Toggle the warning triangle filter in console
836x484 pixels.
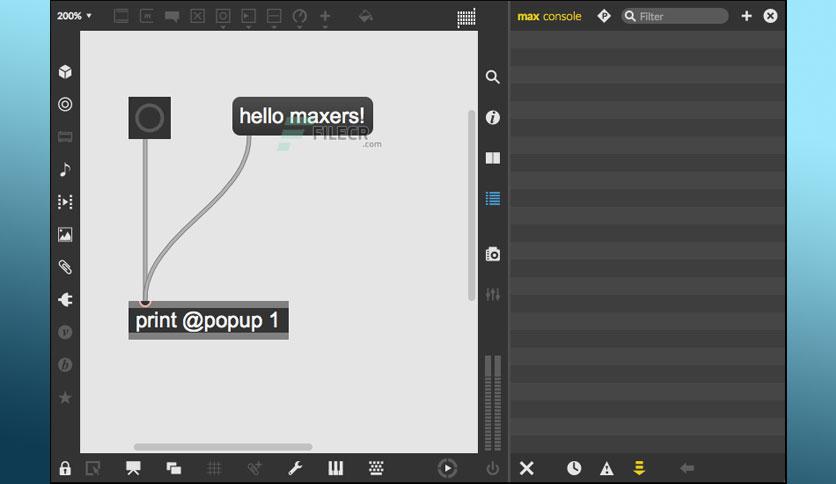point(607,469)
